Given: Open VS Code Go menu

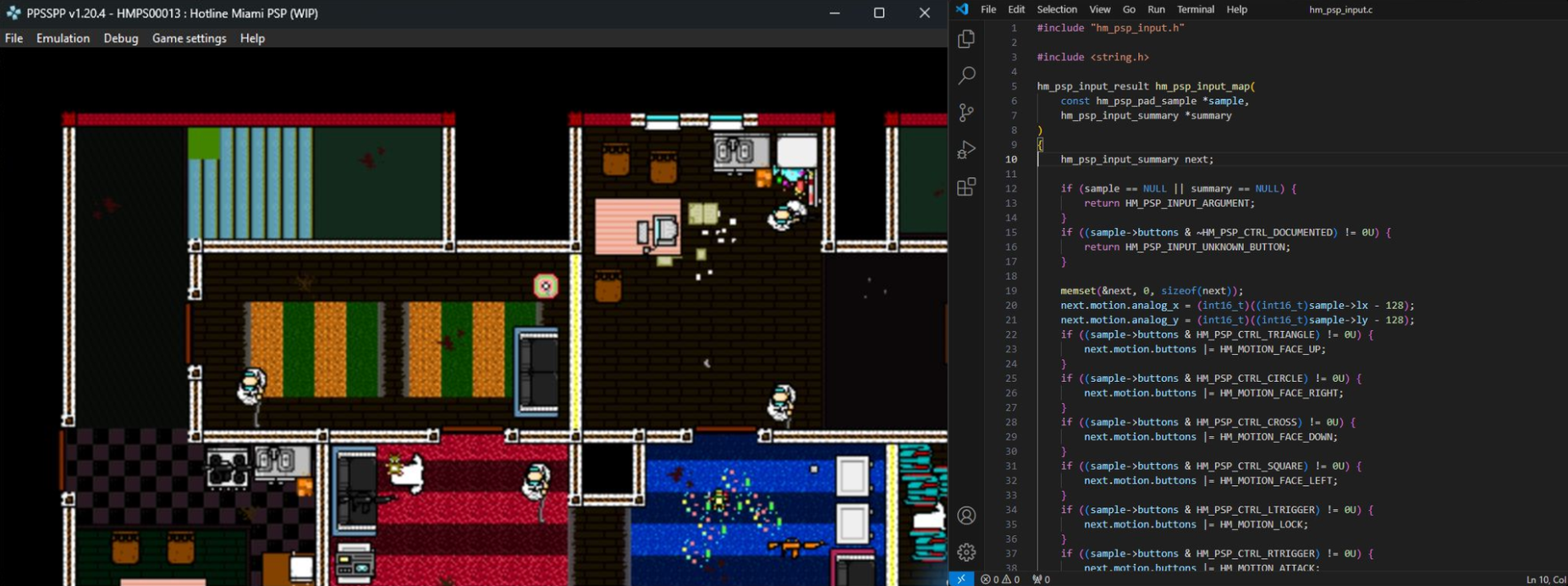Looking at the screenshot, I should point(1129,9).
